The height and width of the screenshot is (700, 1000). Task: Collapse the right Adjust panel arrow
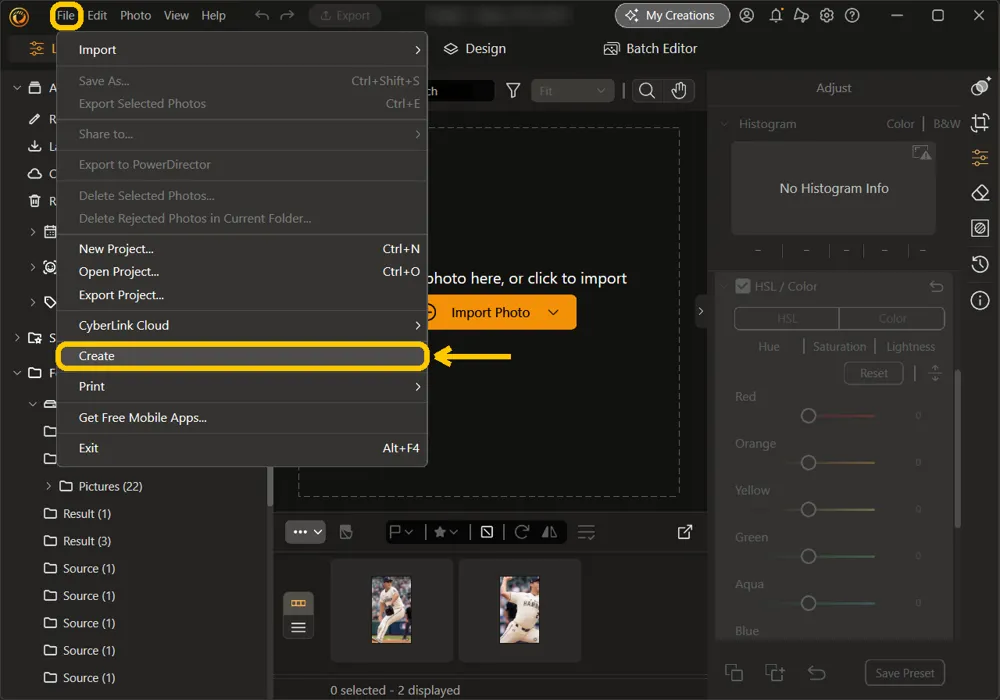coord(700,311)
